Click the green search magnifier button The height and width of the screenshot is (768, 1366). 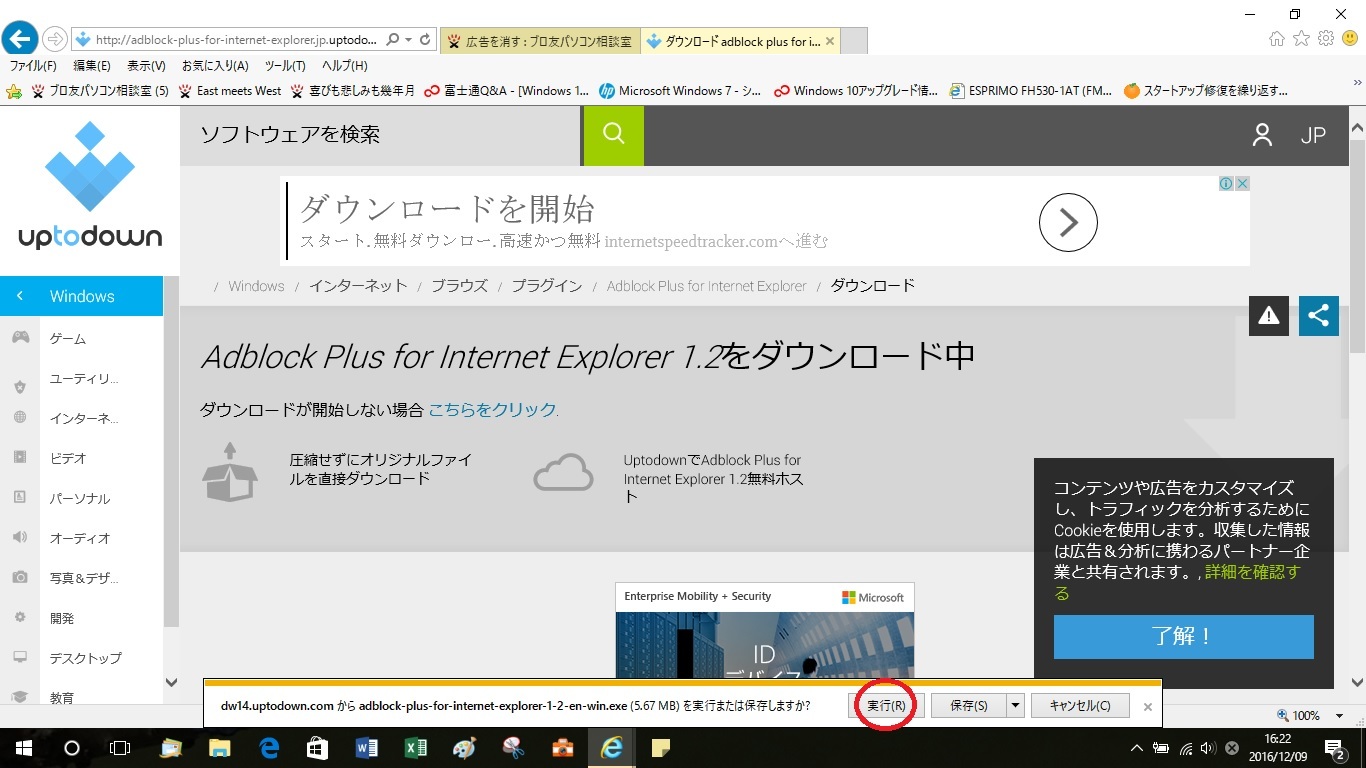coord(614,135)
